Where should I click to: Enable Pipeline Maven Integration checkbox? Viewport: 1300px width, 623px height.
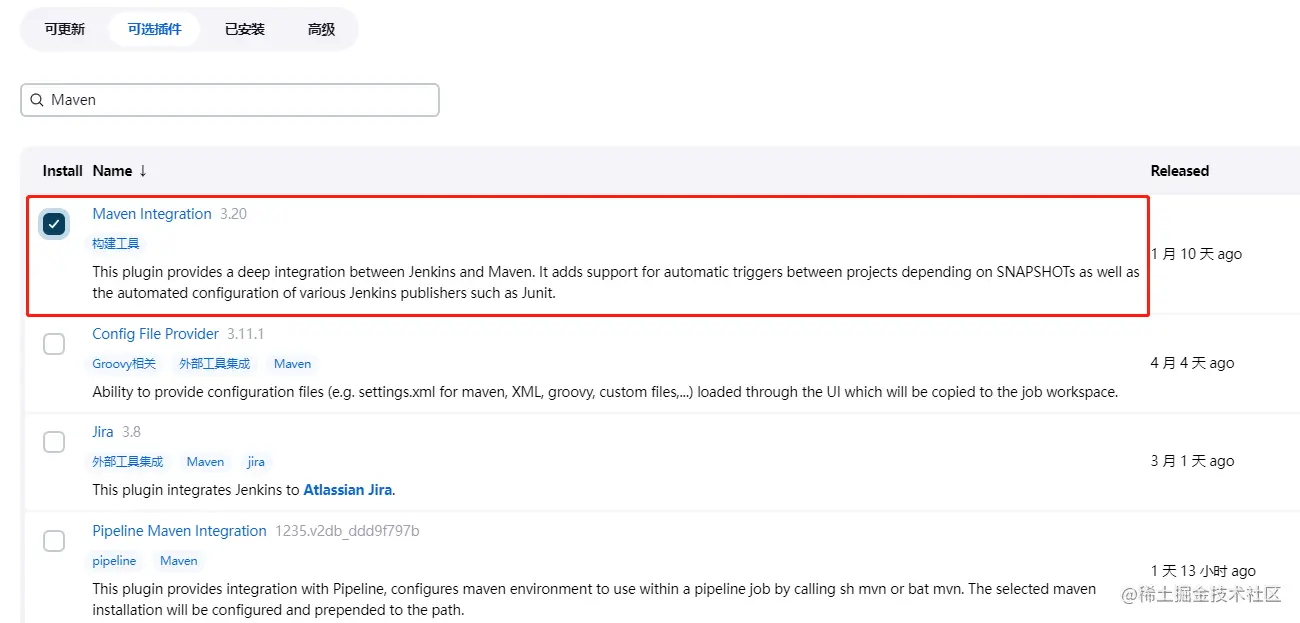[54, 541]
